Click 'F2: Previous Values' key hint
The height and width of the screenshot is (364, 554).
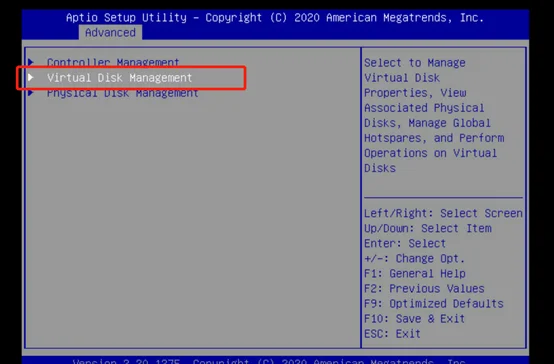click(x=424, y=288)
